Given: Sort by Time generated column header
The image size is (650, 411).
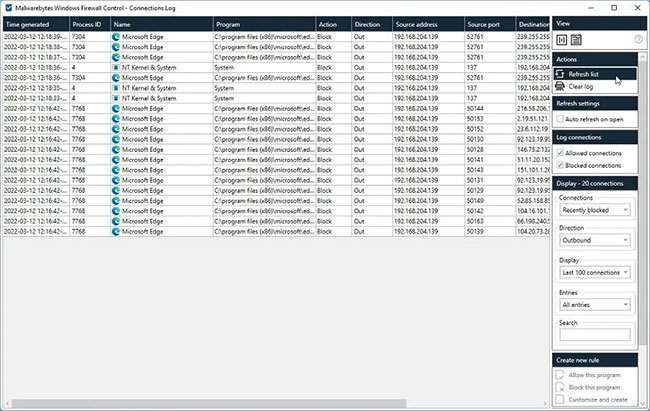Looking at the screenshot, I should click(x=36, y=24).
